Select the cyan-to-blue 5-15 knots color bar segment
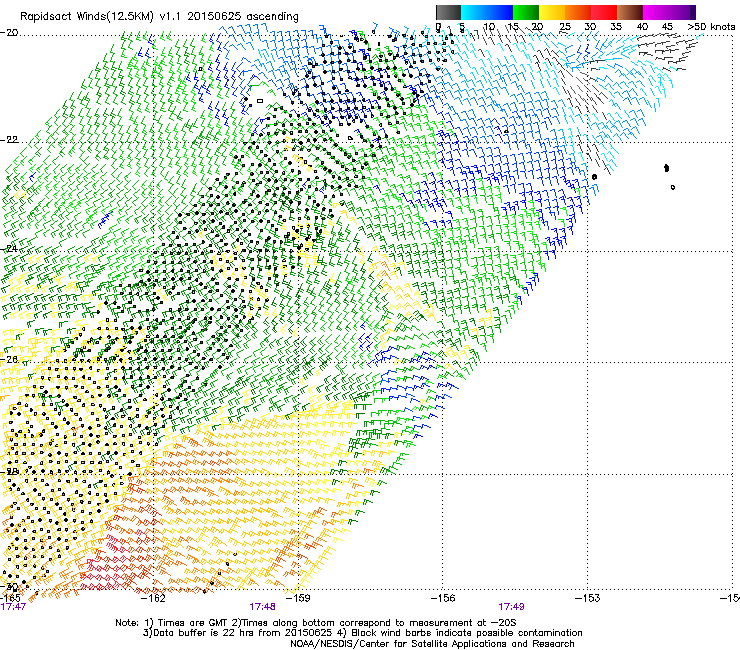The width and height of the screenshot is (740, 650). [x=487, y=12]
